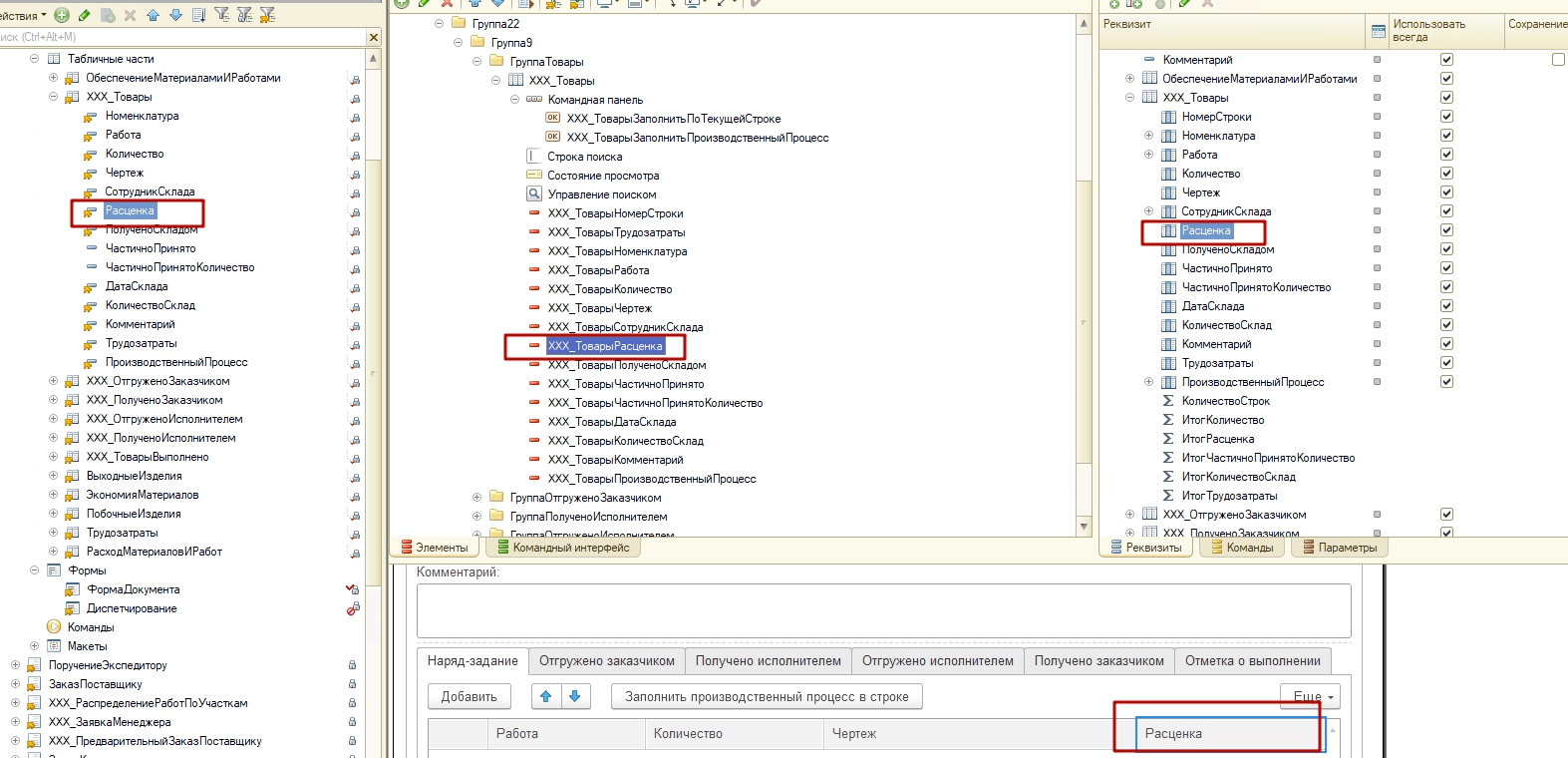Viewport: 1568px width, 758px height.
Task: Open the 'Параметры' tab
Action: (x=1339, y=548)
